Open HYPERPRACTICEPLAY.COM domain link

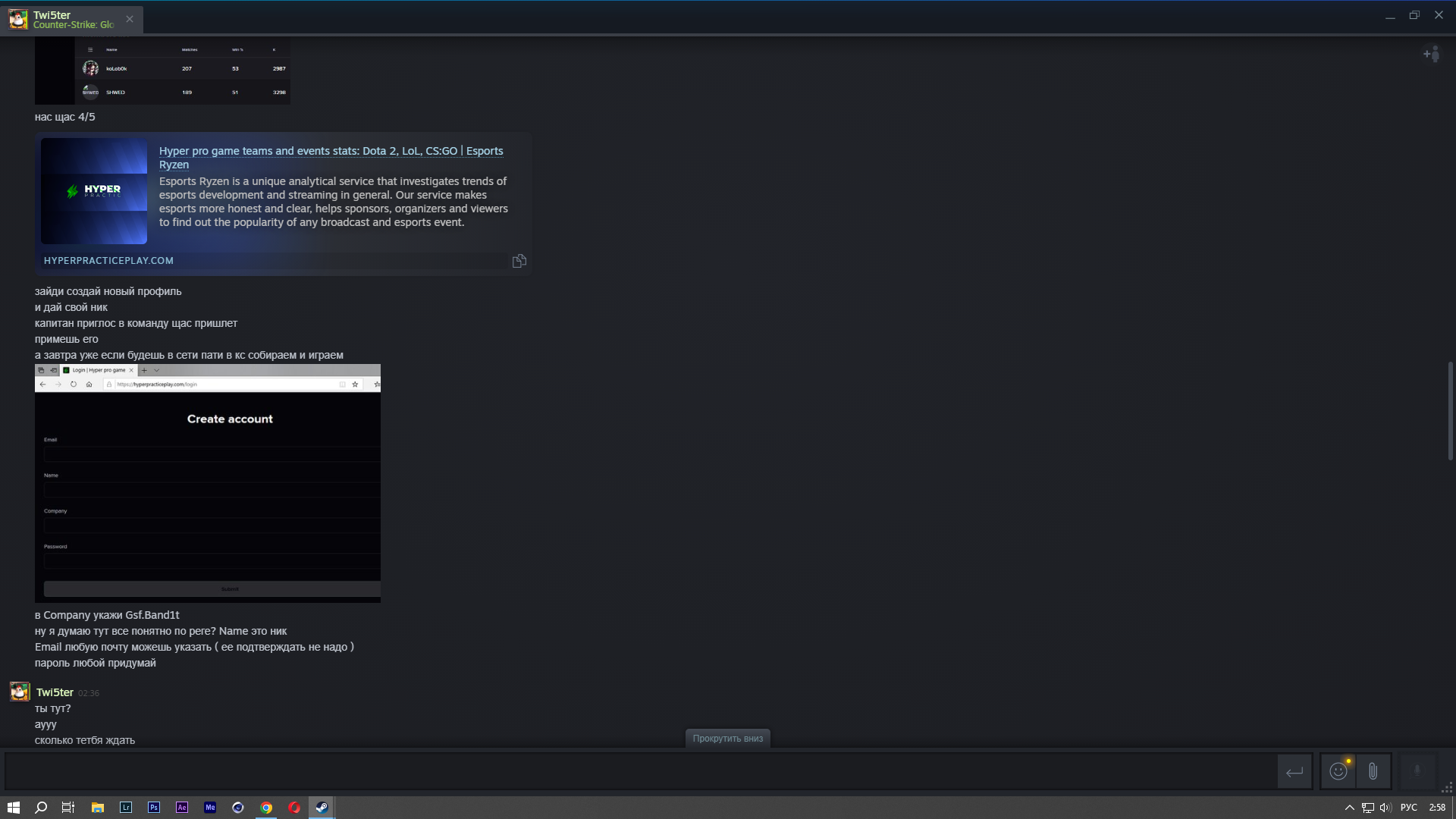click(x=108, y=260)
